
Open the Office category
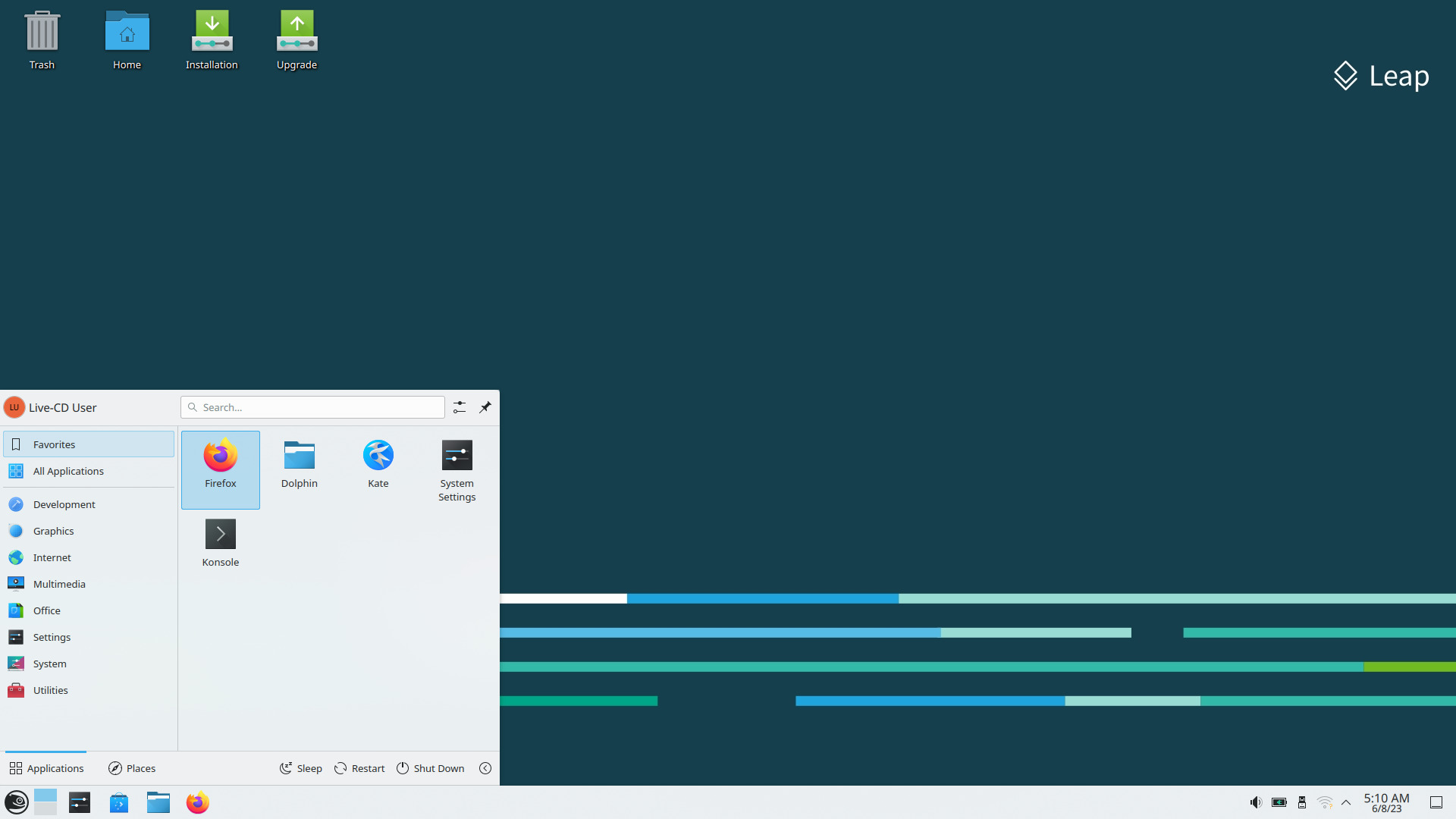(89, 610)
